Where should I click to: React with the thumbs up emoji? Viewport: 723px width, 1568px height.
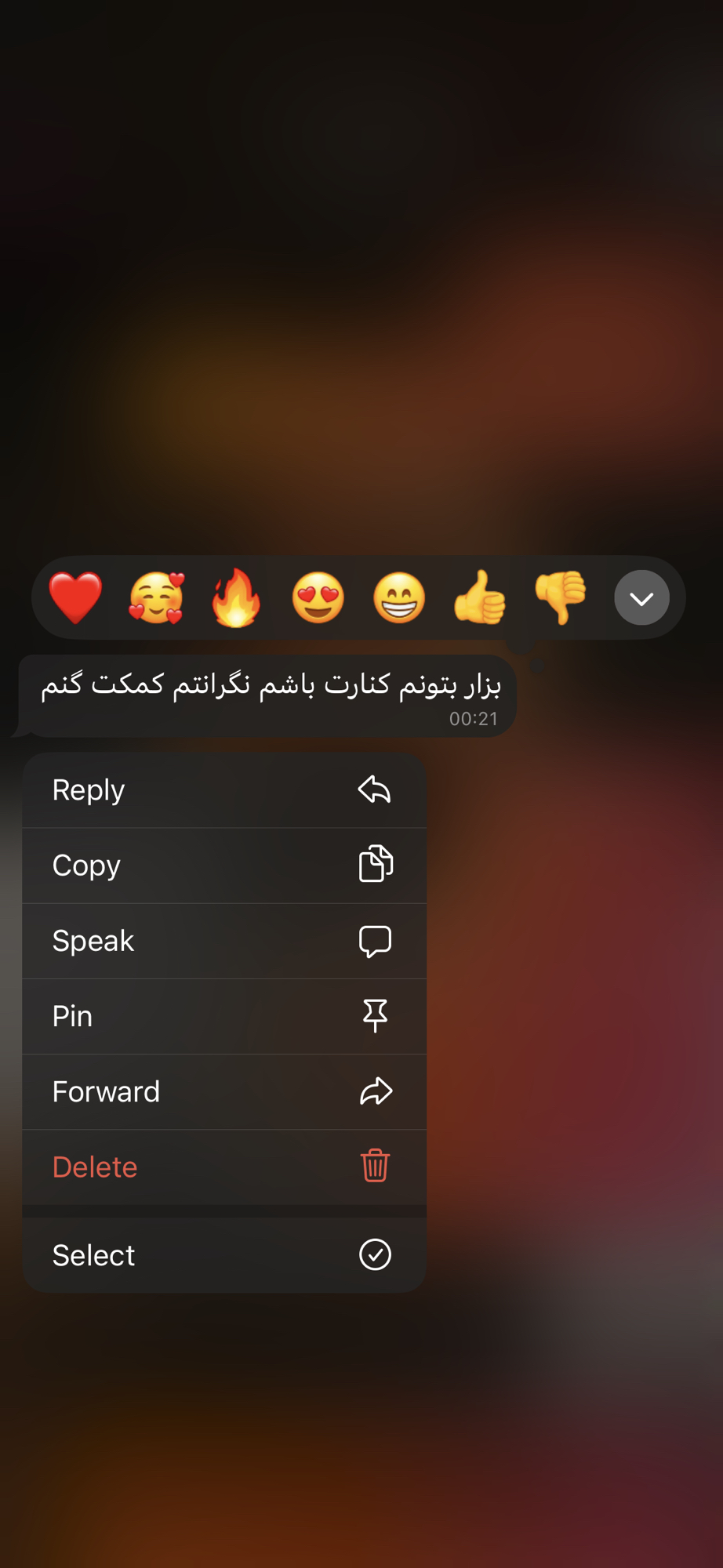480,598
